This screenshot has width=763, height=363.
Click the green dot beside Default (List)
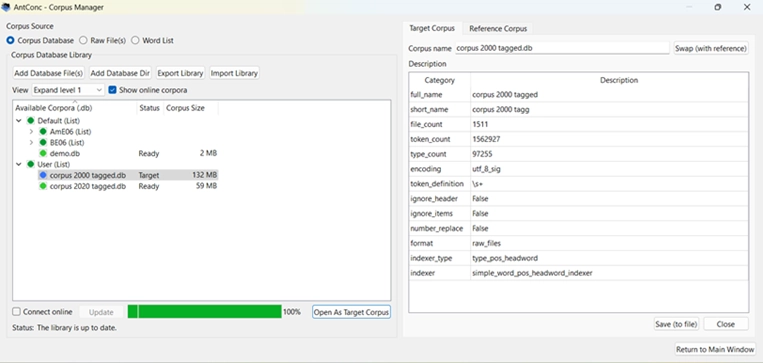click(x=31, y=121)
